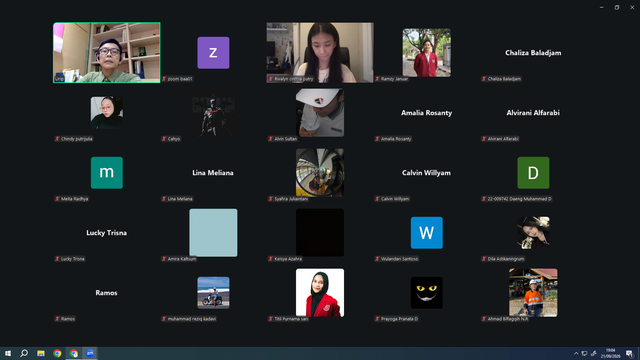Select the large Lucky Trisna name tile

(x=107, y=233)
